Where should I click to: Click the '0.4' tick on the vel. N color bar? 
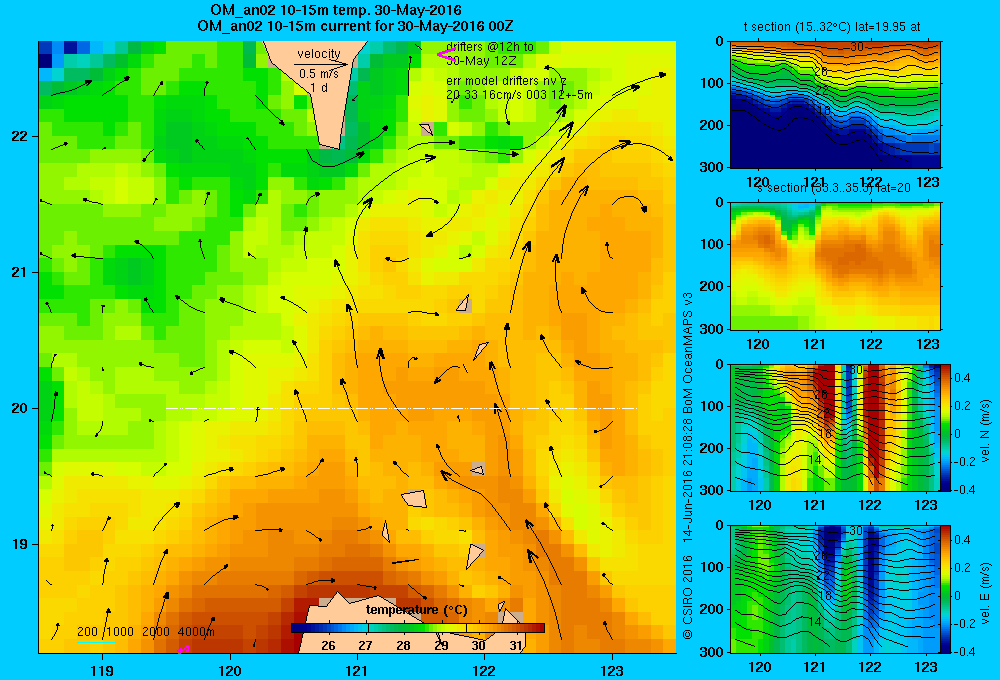[x=962, y=378]
